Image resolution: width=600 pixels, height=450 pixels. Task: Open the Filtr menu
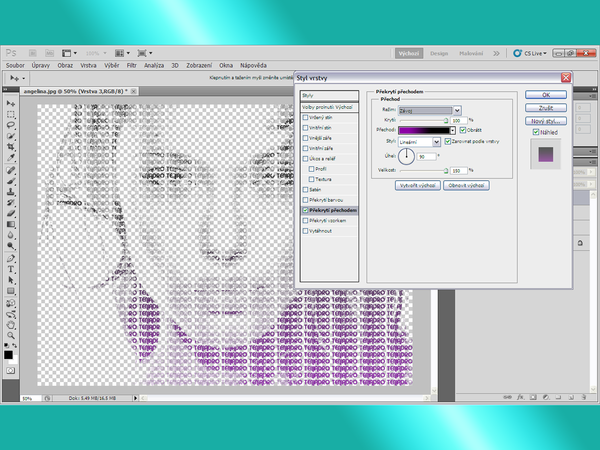[x=129, y=64]
